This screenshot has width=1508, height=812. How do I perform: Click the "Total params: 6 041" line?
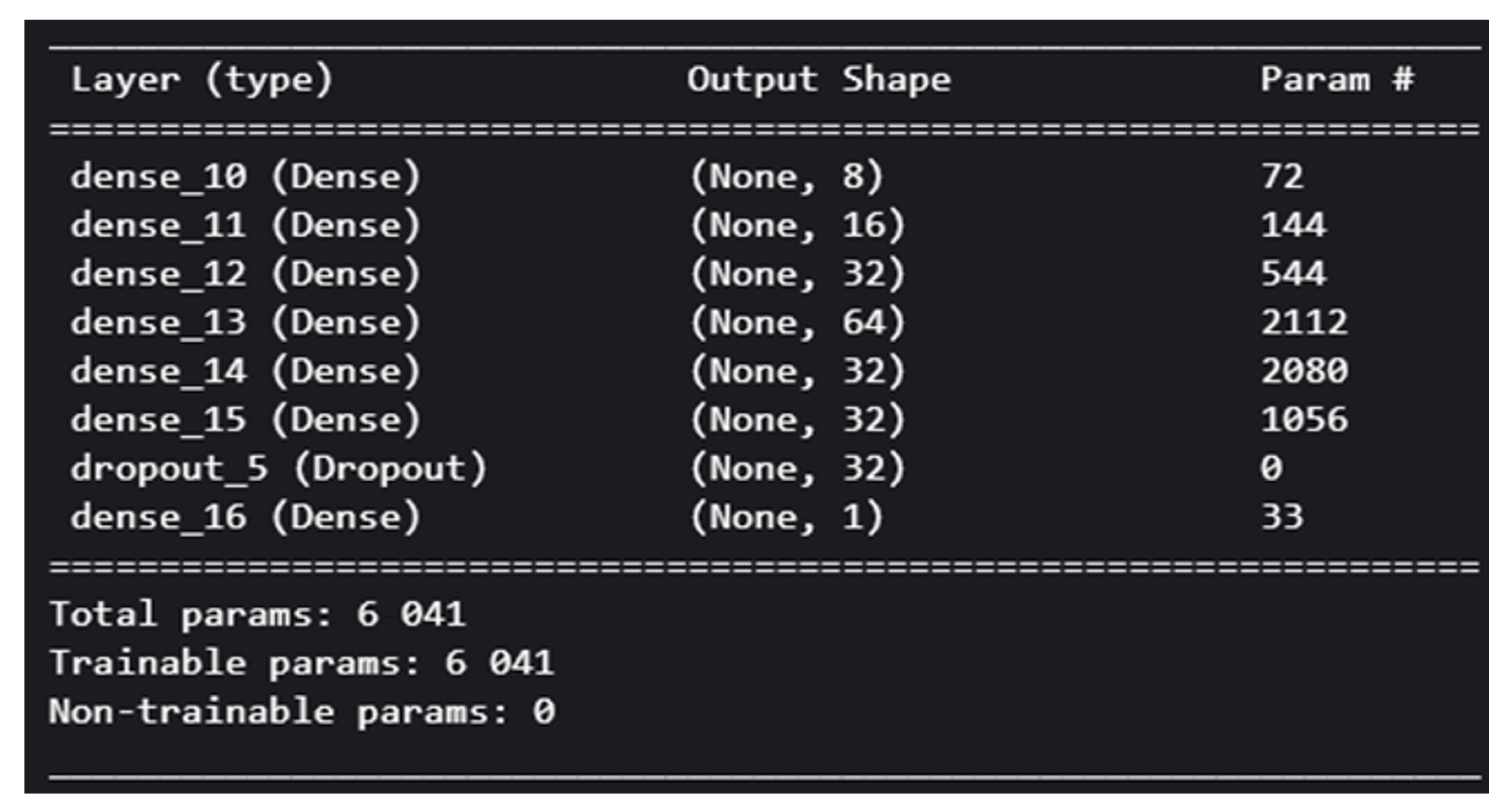[257, 614]
